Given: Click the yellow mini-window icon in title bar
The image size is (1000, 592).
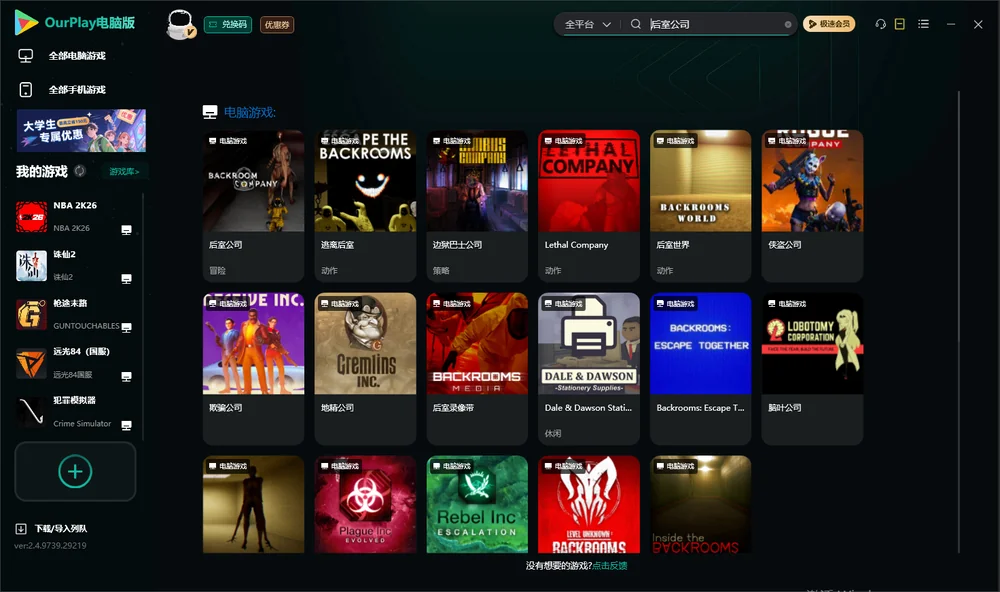Looking at the screenshot, I should coord(900,24).
